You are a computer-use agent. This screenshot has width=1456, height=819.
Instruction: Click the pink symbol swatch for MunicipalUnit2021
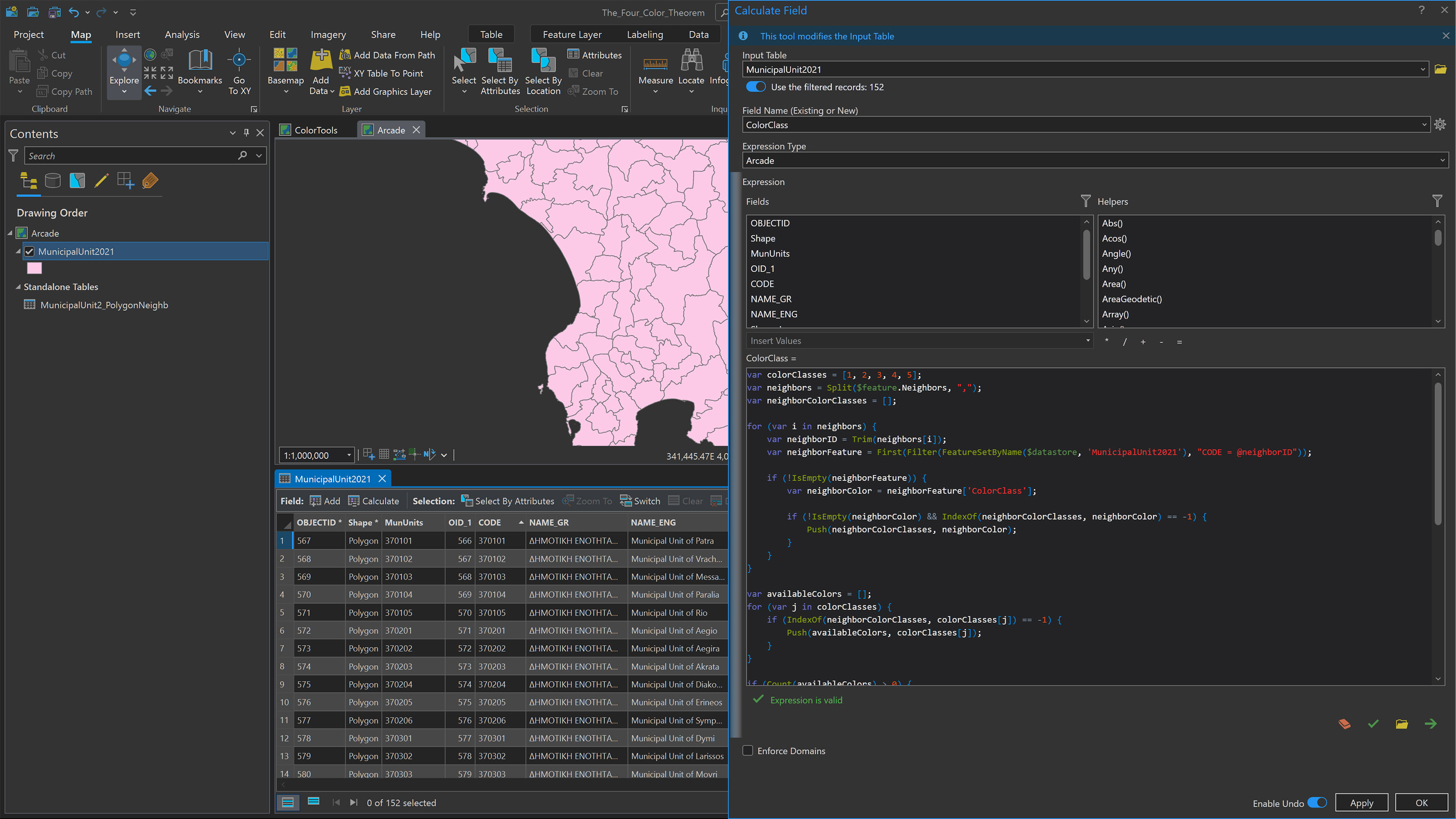[x=35, y=268]
